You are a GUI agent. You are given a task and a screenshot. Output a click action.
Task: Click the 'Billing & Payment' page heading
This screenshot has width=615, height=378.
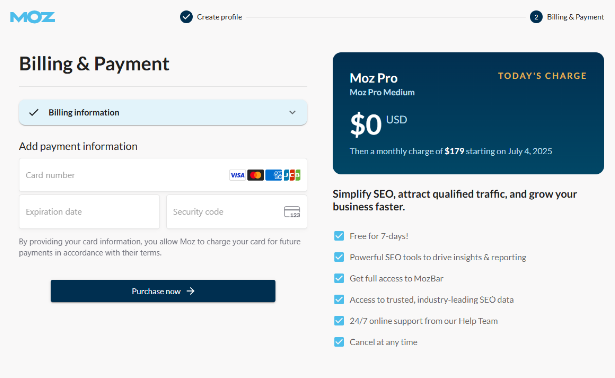94,64
